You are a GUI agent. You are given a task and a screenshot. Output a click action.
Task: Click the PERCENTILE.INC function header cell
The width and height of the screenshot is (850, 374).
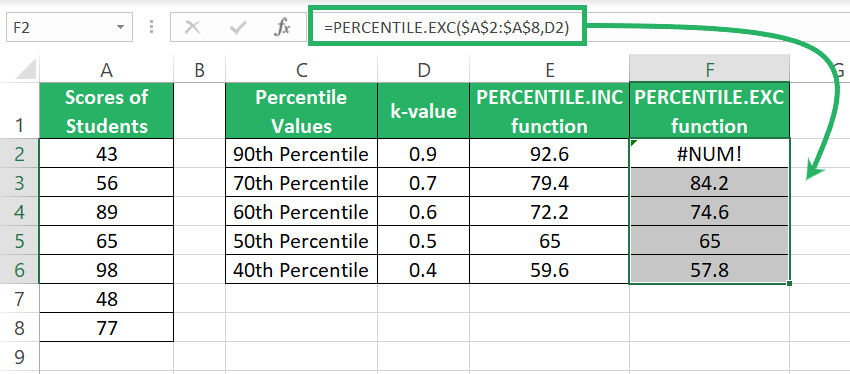pos(550,111)
